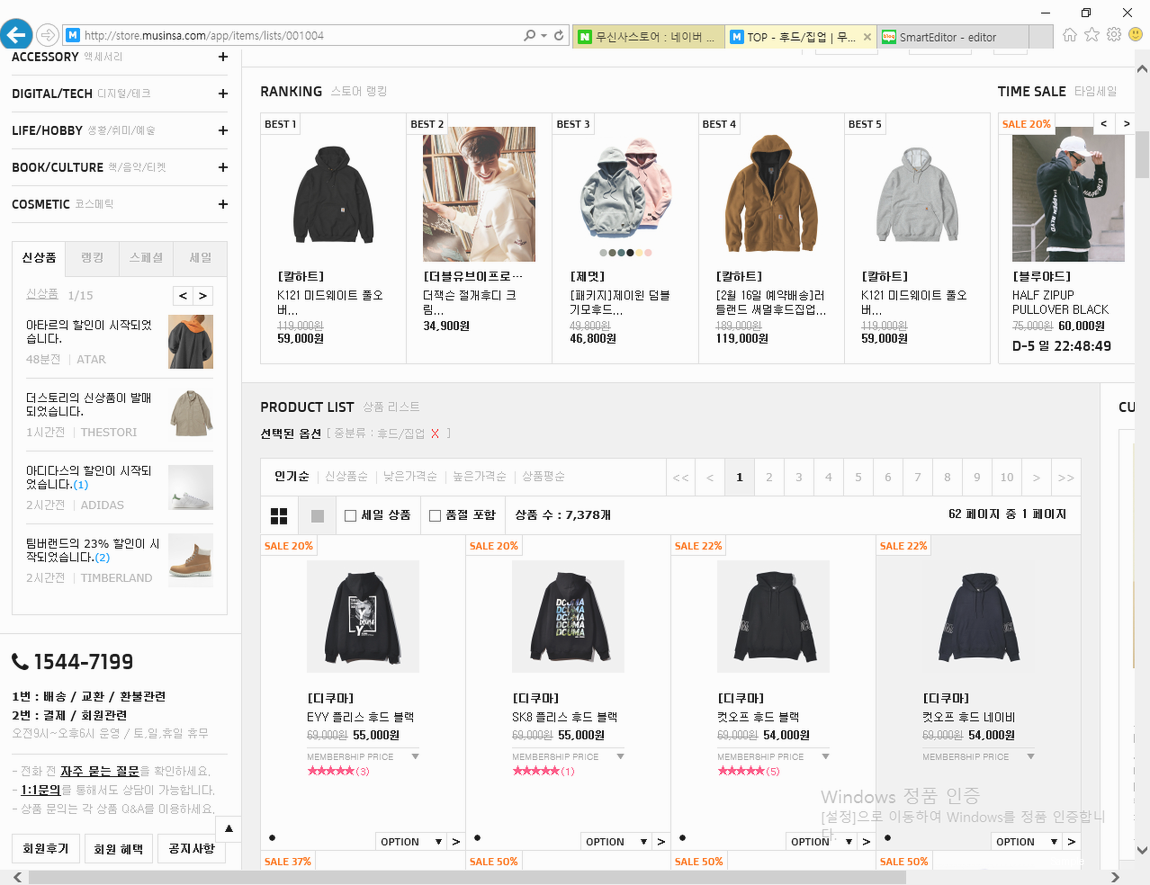Check the 세일 상품 checkbox
This screenshot has width=1150, height=885.
tap(351, 515)
